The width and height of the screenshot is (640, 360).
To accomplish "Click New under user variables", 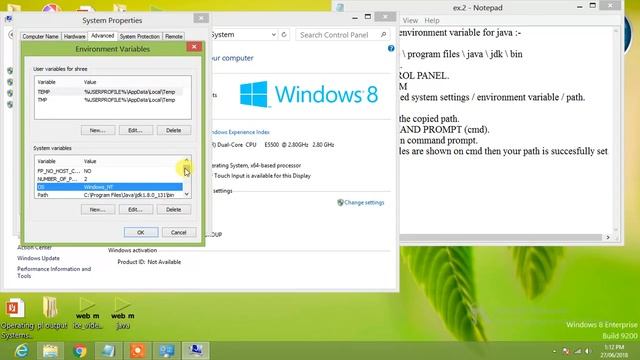I will 98,130.
